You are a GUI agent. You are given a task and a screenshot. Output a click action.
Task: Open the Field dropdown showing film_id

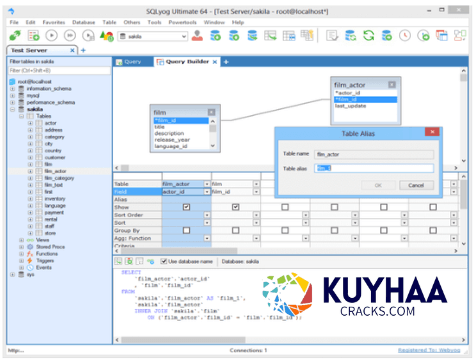(x=256, y=192)
